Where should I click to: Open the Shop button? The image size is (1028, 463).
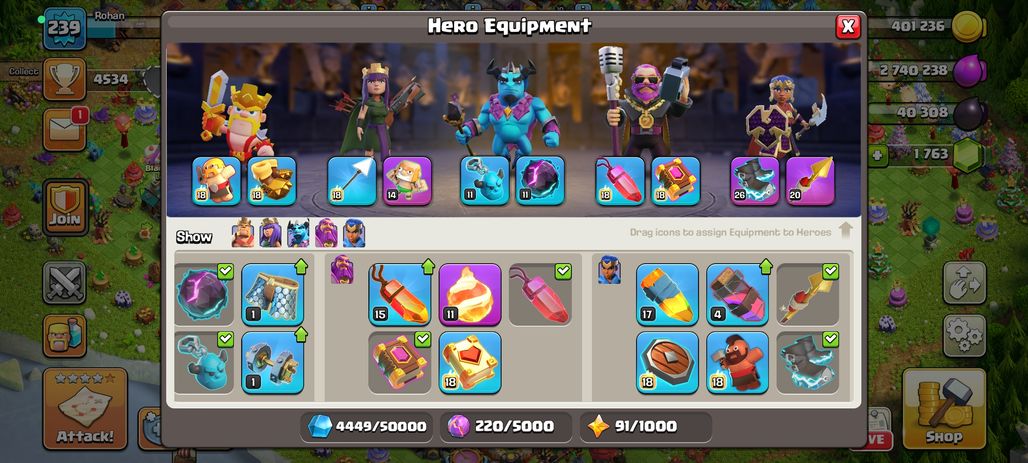[x=943, y=409]
